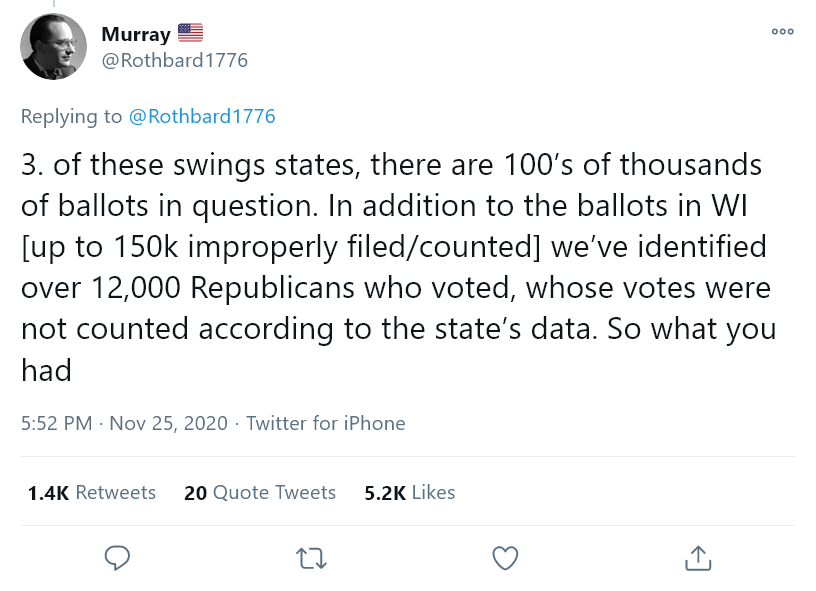Click the '5.2K' likes count number
The width and height of the screenshot is (816, 591).
(385, 492)
